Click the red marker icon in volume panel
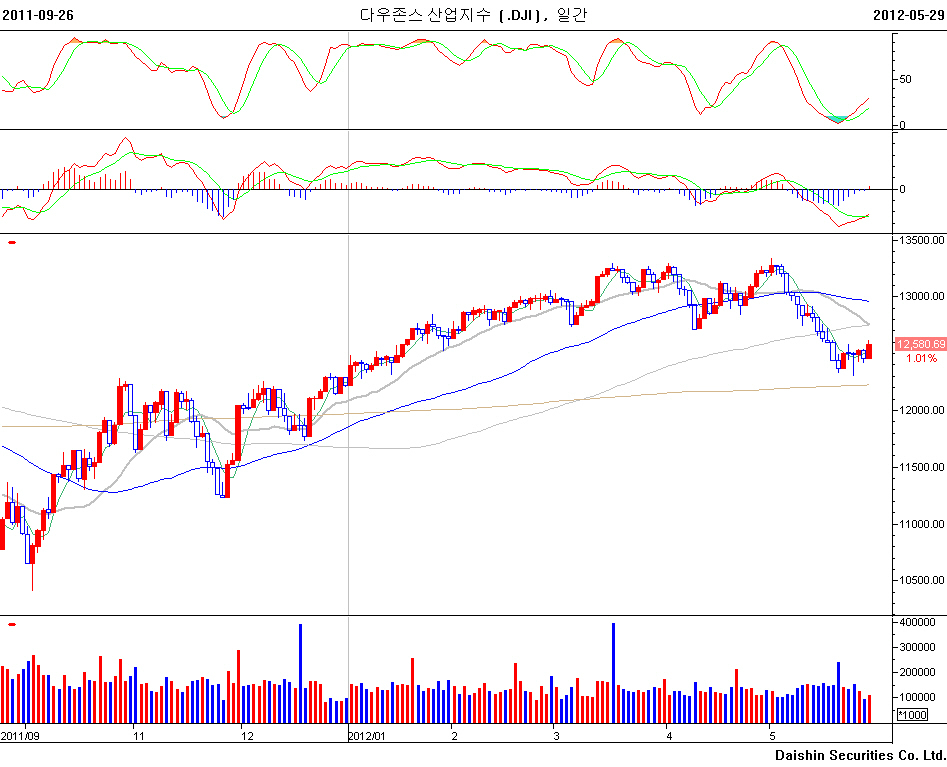Screen dimensions: 947x767 coord(12,624)
